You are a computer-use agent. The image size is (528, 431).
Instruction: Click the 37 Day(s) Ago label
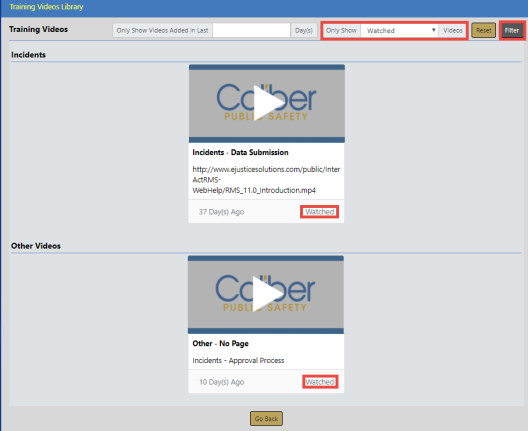[x=221, y=212]
